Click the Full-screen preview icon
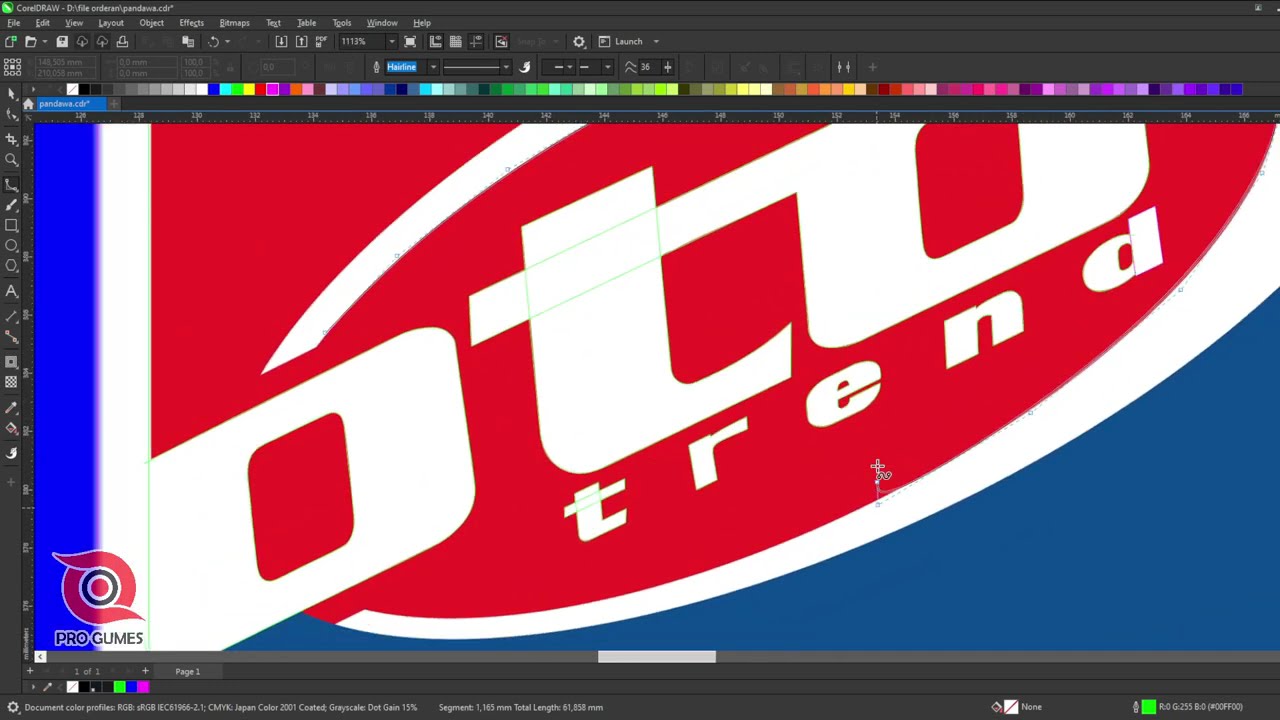The image size is (1280, 720). pos(410,41)
